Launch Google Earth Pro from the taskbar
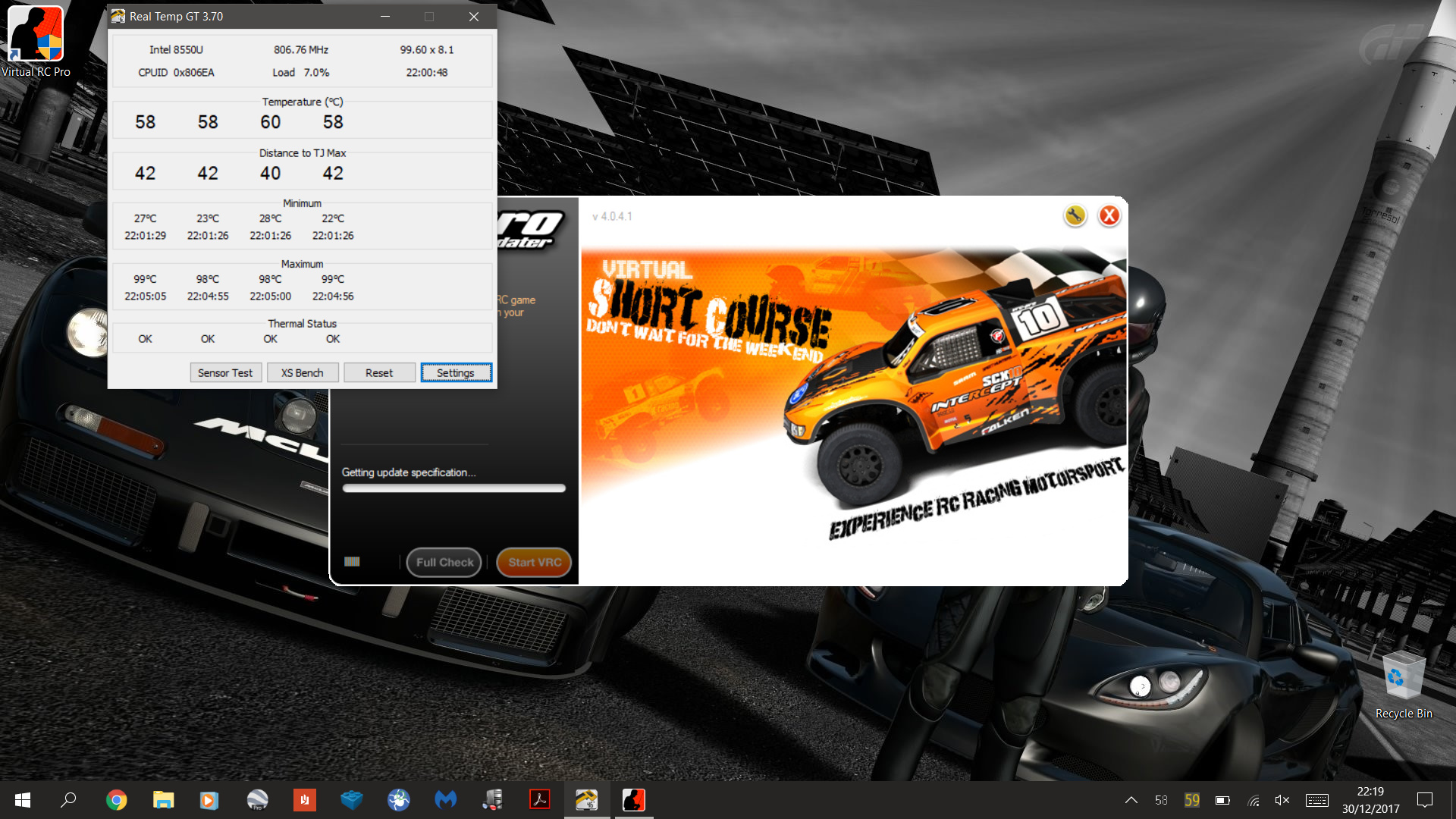 pyautogui.click(x=257, y=800)
